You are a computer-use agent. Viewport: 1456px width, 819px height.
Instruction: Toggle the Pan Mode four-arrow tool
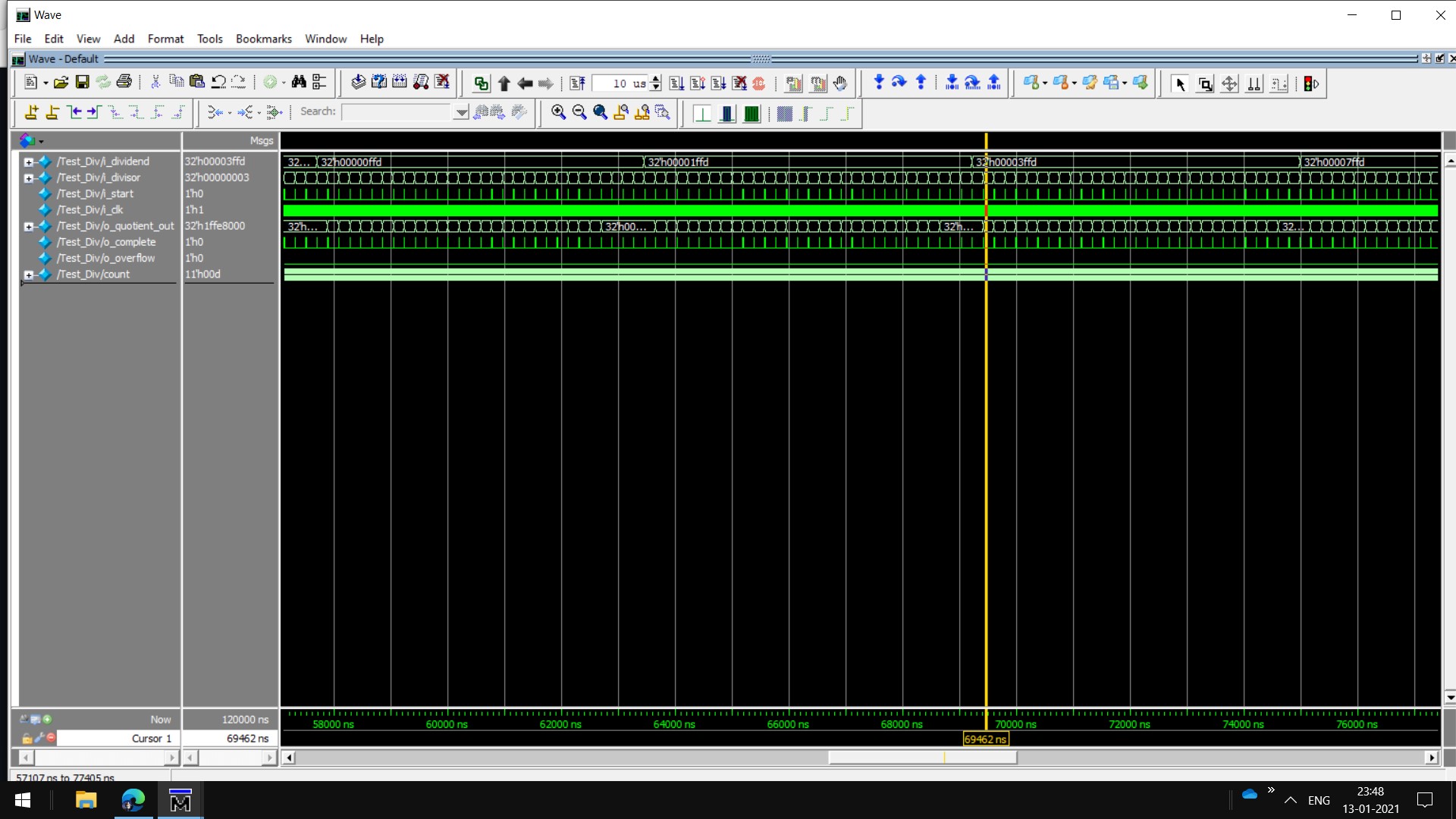tap(1229, 84)
